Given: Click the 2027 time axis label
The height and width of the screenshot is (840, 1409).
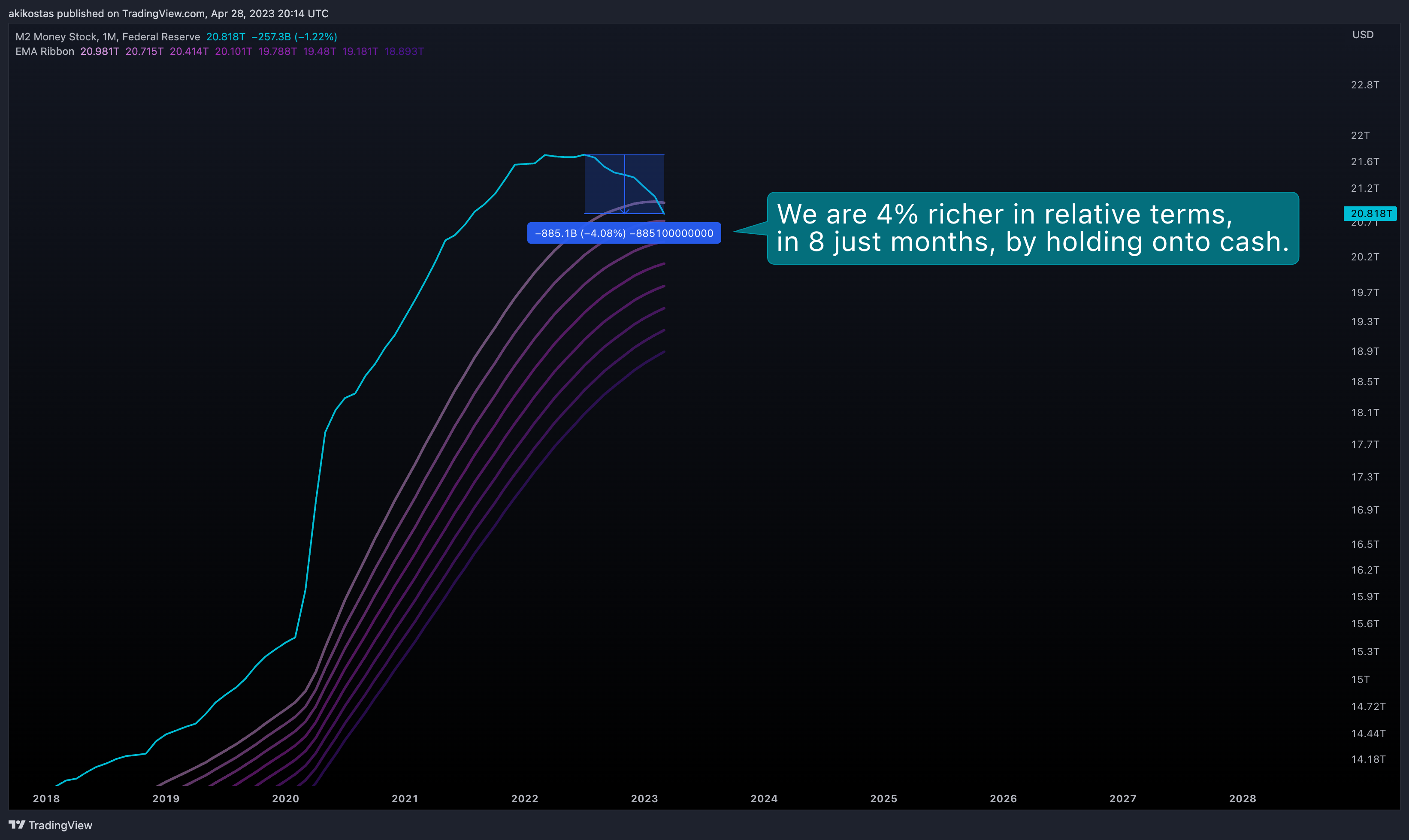Looking at the screenshot, I should [x=1122, y=799].
